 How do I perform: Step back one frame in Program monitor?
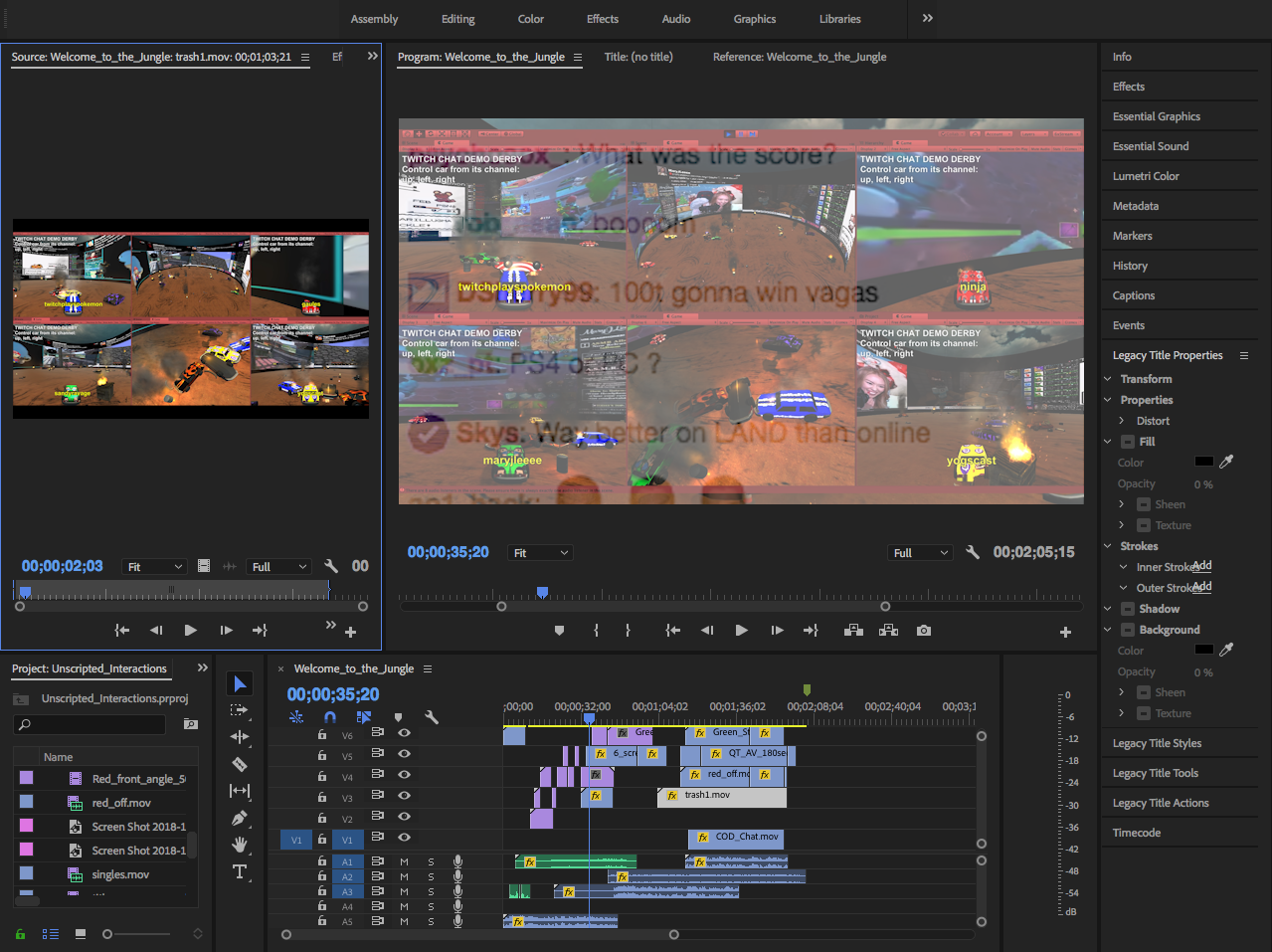pos(707,631)
